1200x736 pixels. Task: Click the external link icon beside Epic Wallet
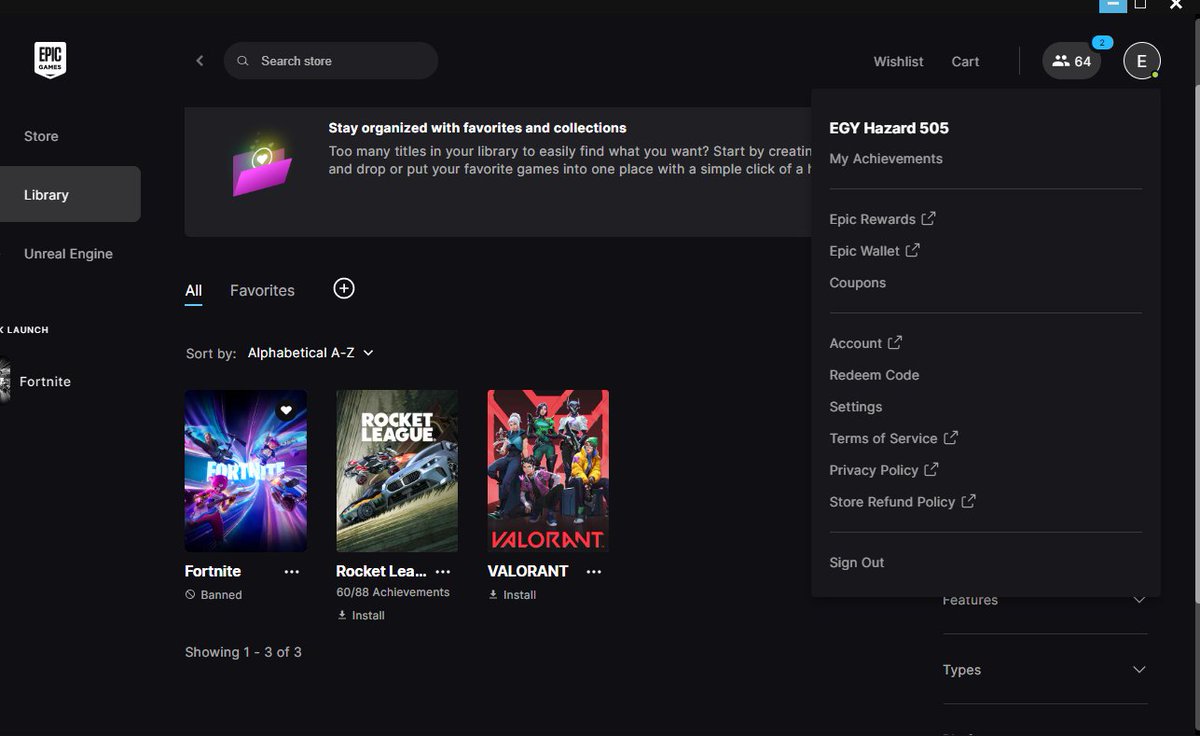click(912, 250)
